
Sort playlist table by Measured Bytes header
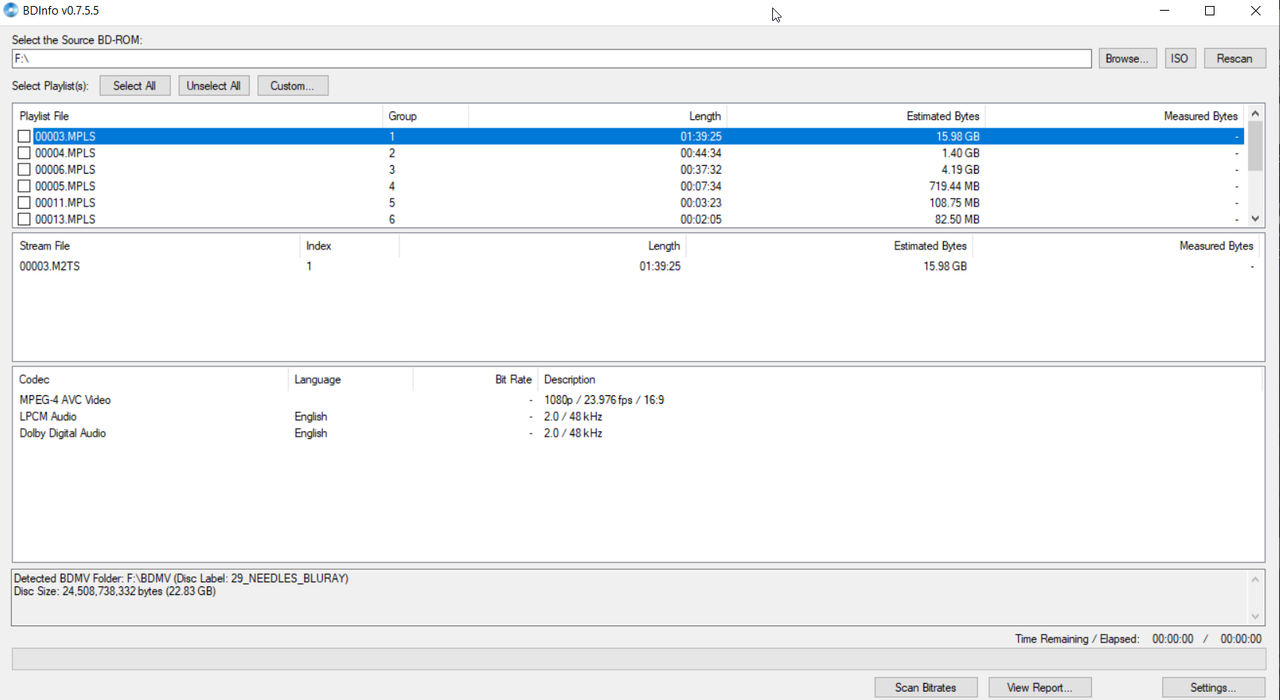pyautogui.click(x=1115, y=116)
